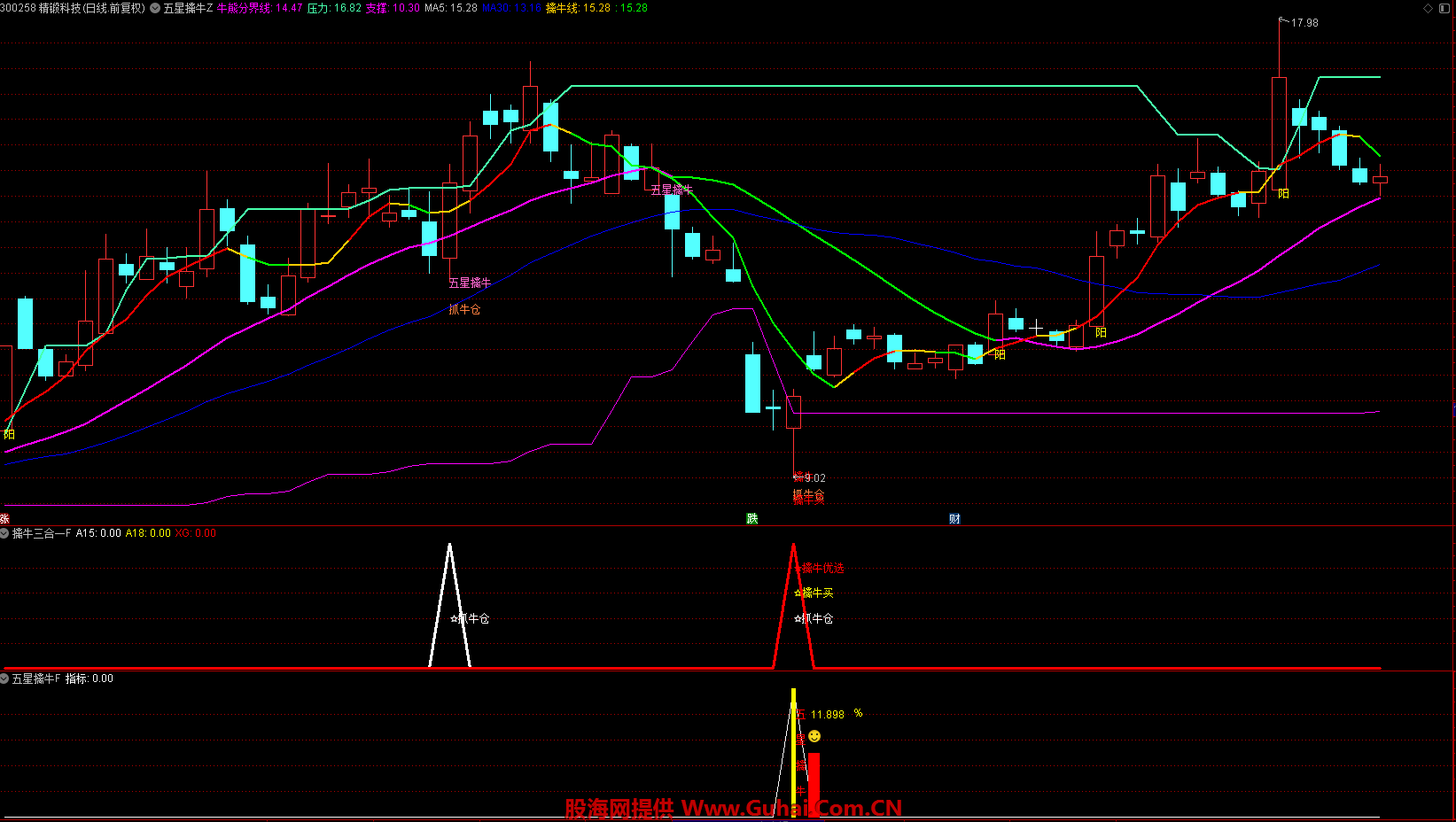Click the yellow smiley face icon
The width and height of the screenshot is (1456, 822).
tap(814, 736)
